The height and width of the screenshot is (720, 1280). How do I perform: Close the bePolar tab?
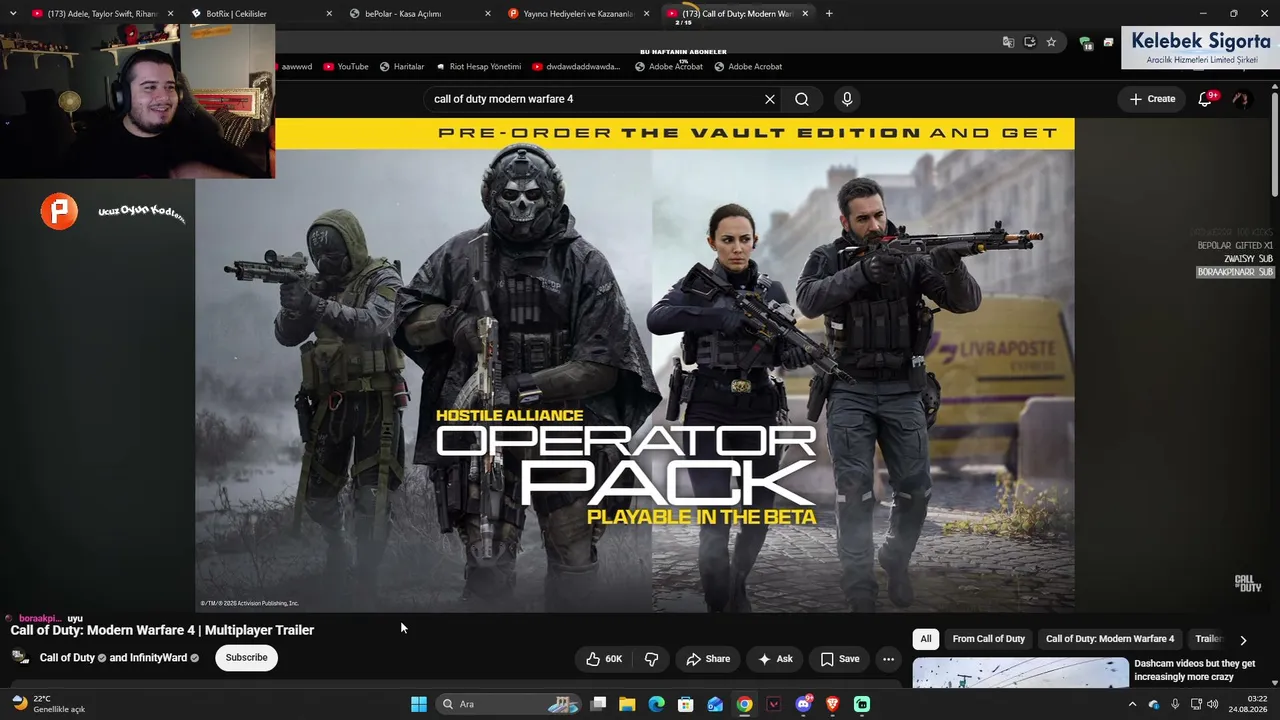pyautogui.click(x=488, y=14)
